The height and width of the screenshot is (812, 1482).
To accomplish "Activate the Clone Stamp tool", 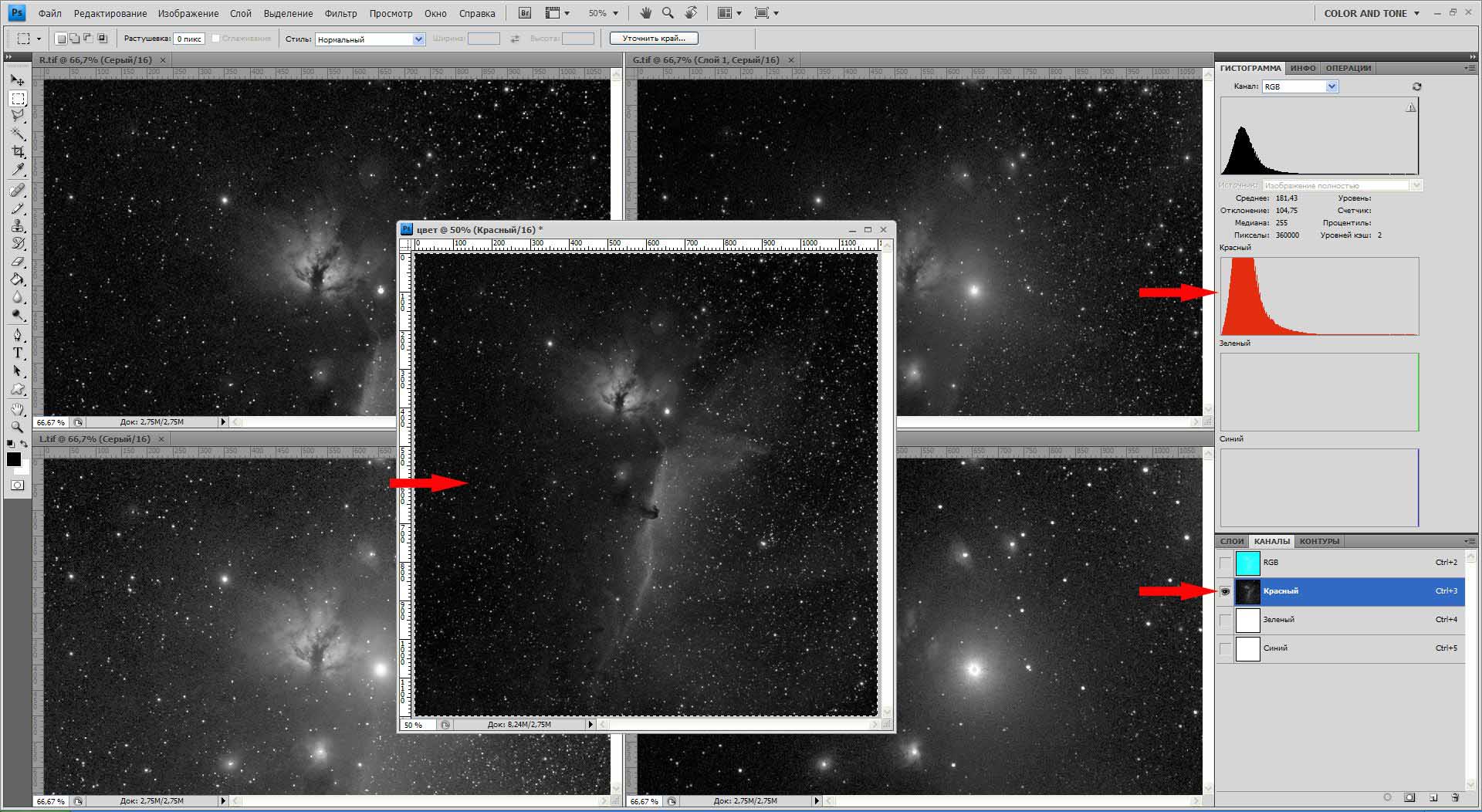I will (18, 226).
